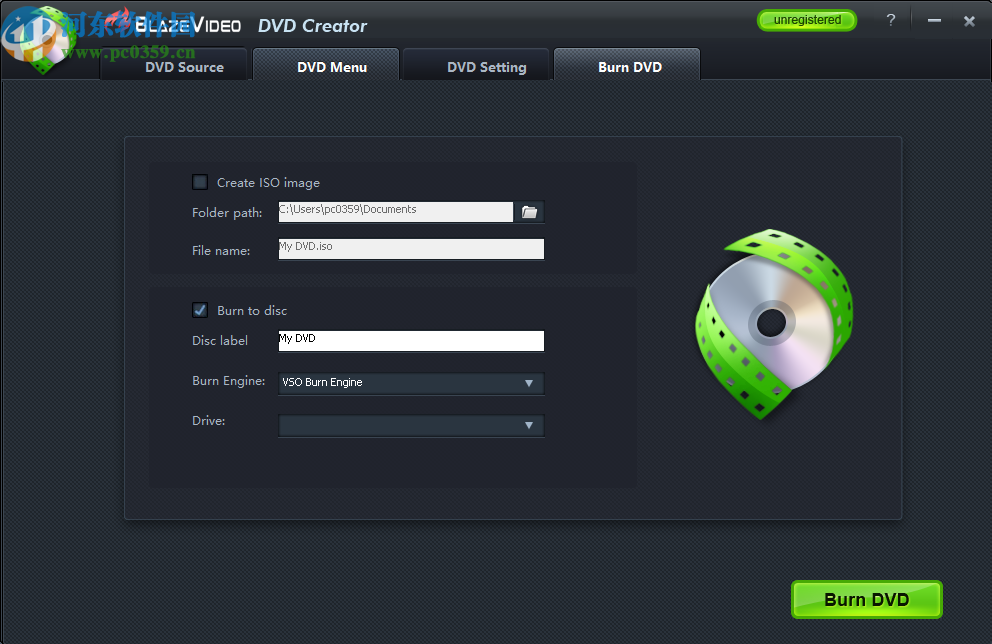
Task: Select the Burn DVD tab
Action: pos(629,66)
